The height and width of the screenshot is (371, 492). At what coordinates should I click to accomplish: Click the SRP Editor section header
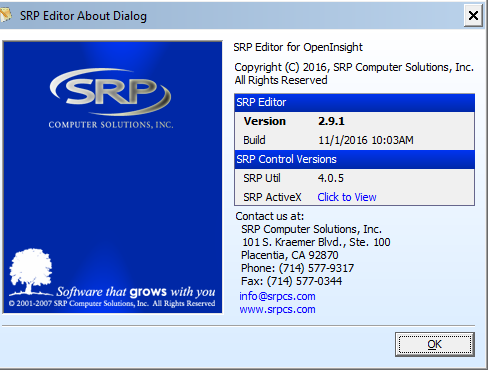tap(354, 102)
